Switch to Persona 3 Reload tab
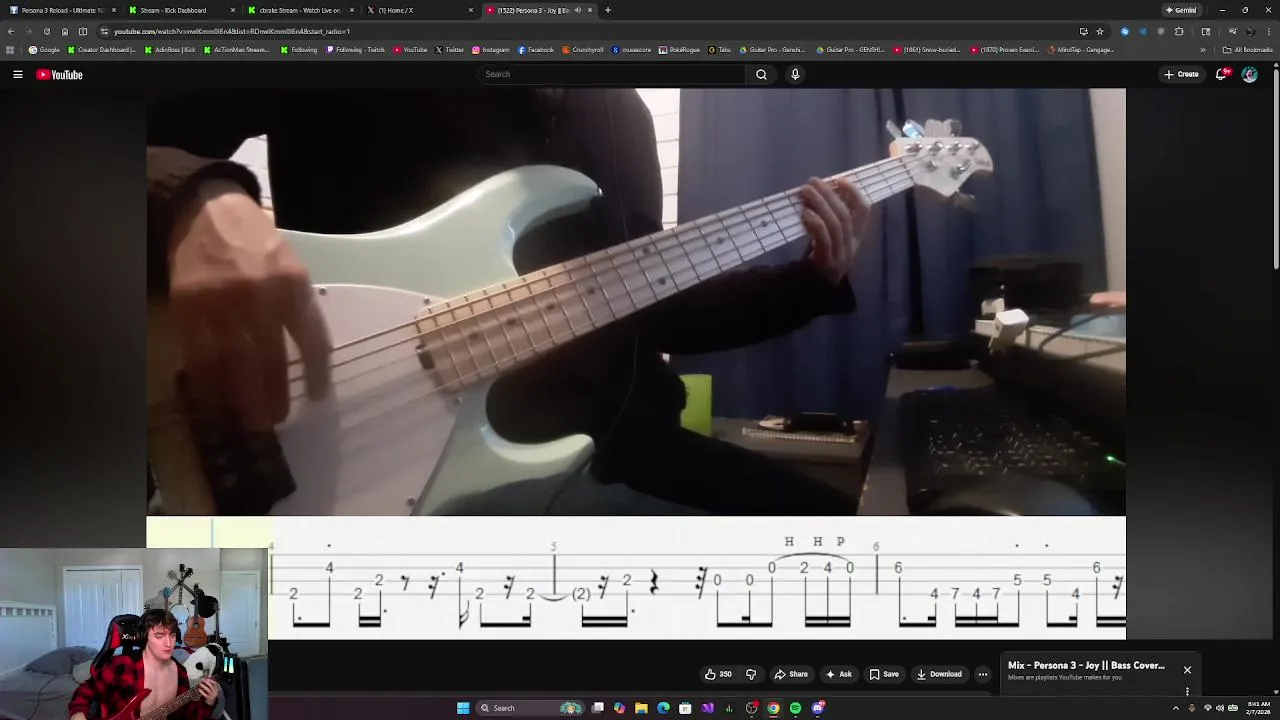 (60, 10)
